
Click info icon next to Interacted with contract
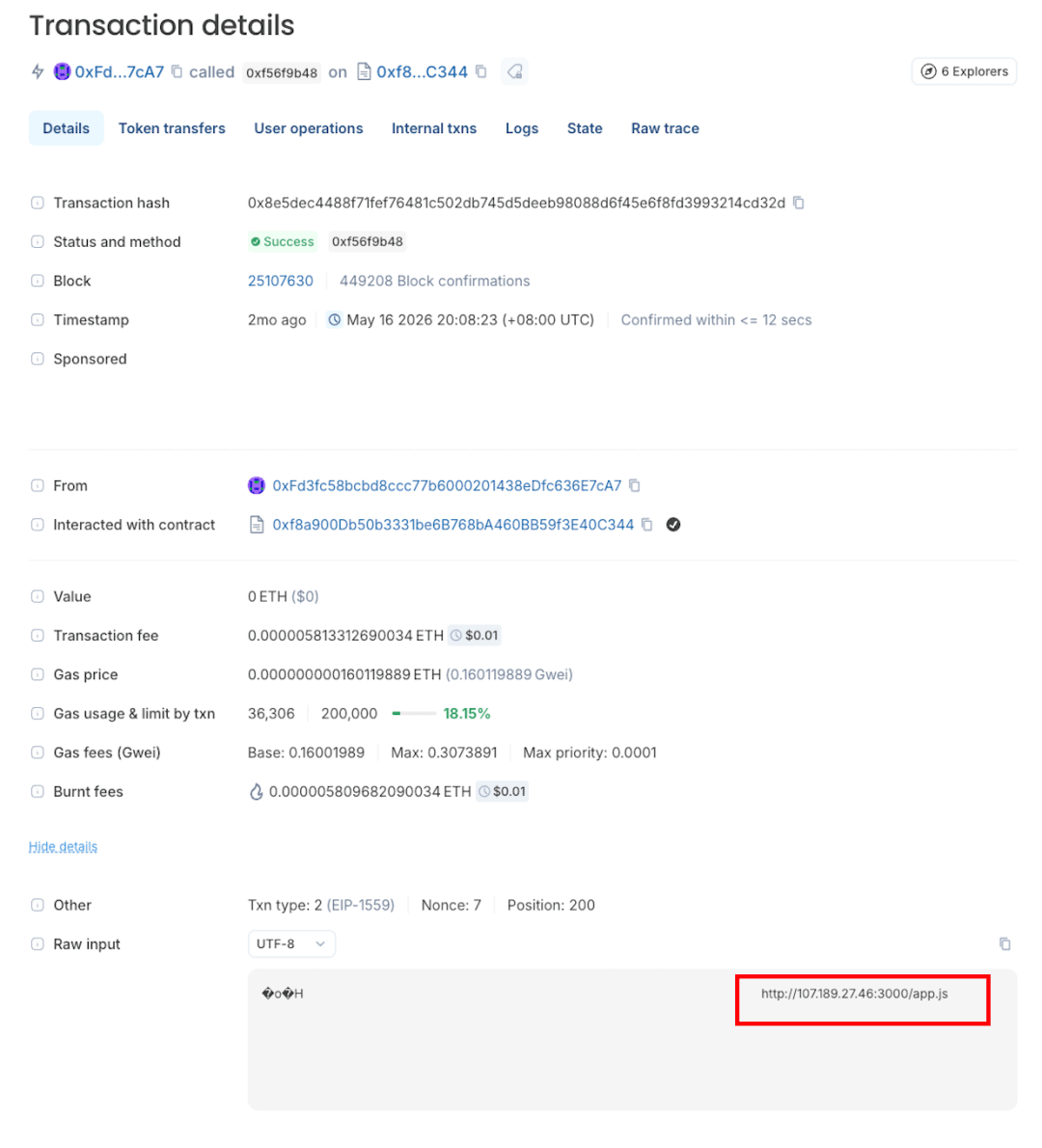point(38,524)
